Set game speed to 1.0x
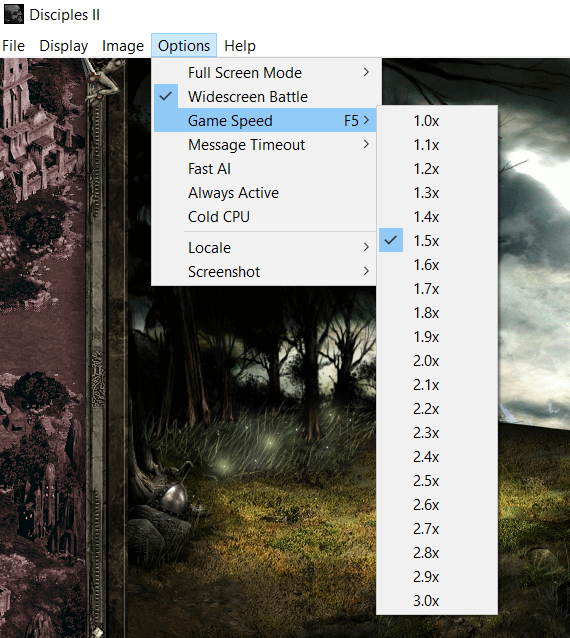Image resolution: width=570 pixels, height=638 pixels. point(437,120)
